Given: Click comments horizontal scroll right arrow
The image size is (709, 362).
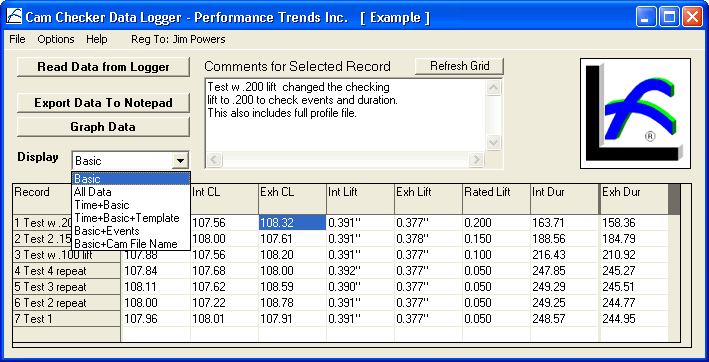Looking at the screenshot, I should [476, 159].
